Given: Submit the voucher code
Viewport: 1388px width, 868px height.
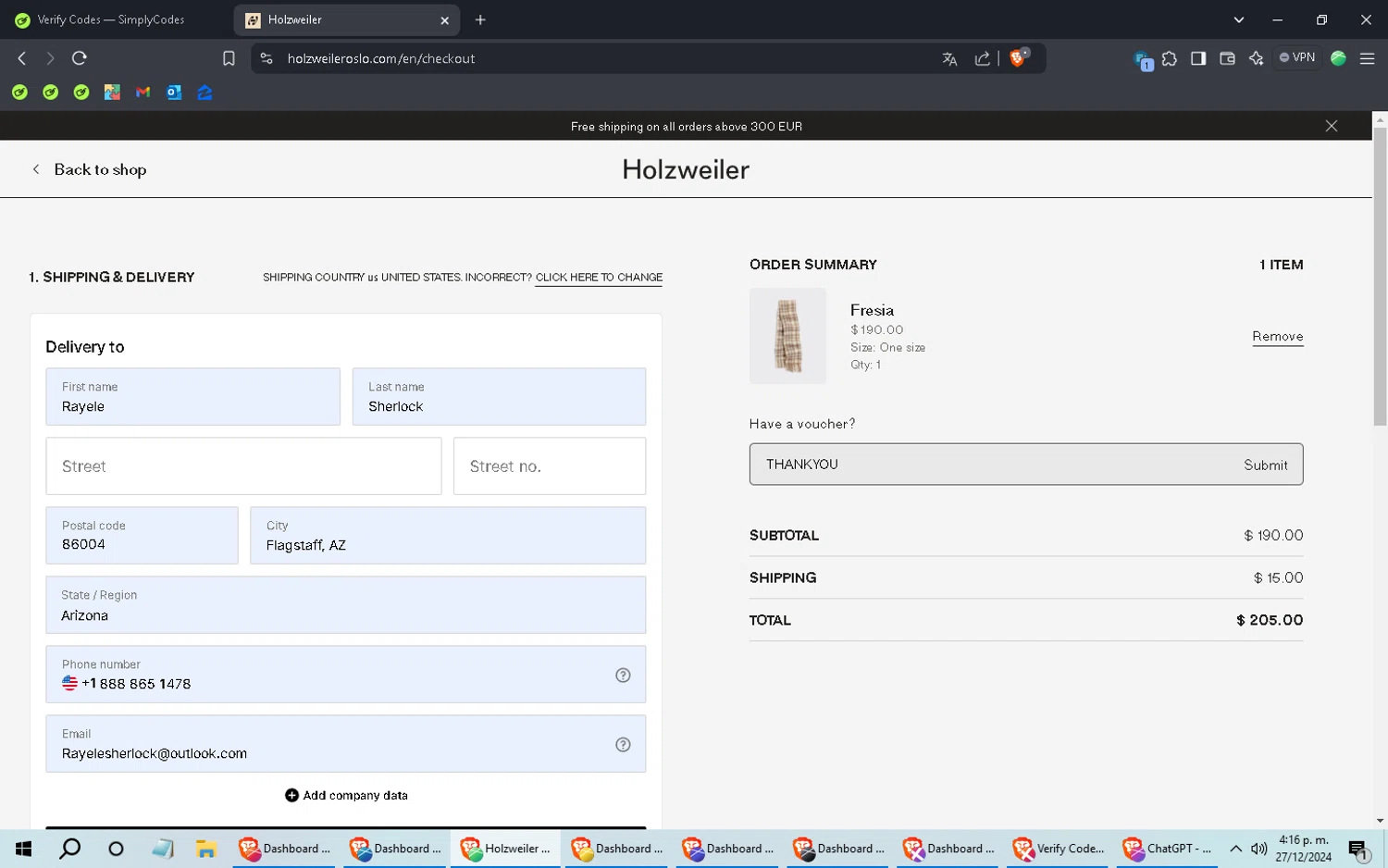Looking at the screenshot, I should click(x=1265, y=465).
